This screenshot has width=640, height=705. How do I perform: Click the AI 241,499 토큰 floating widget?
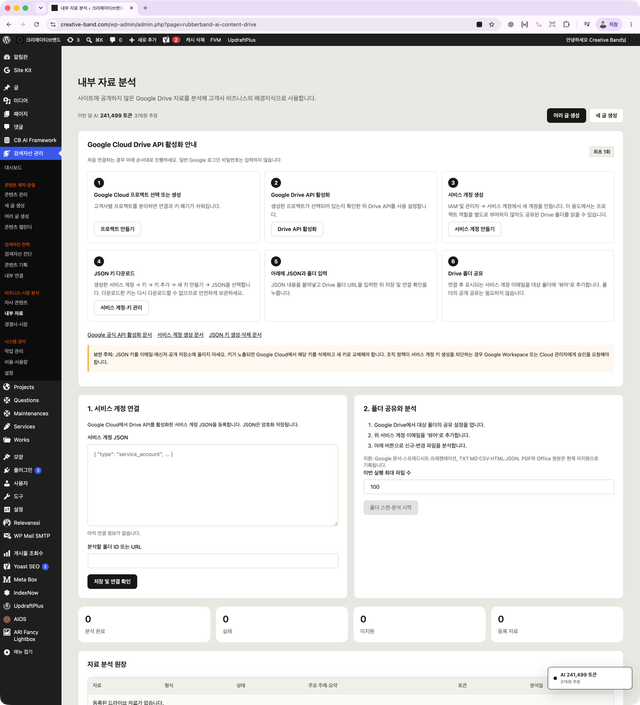click(590, 678)
